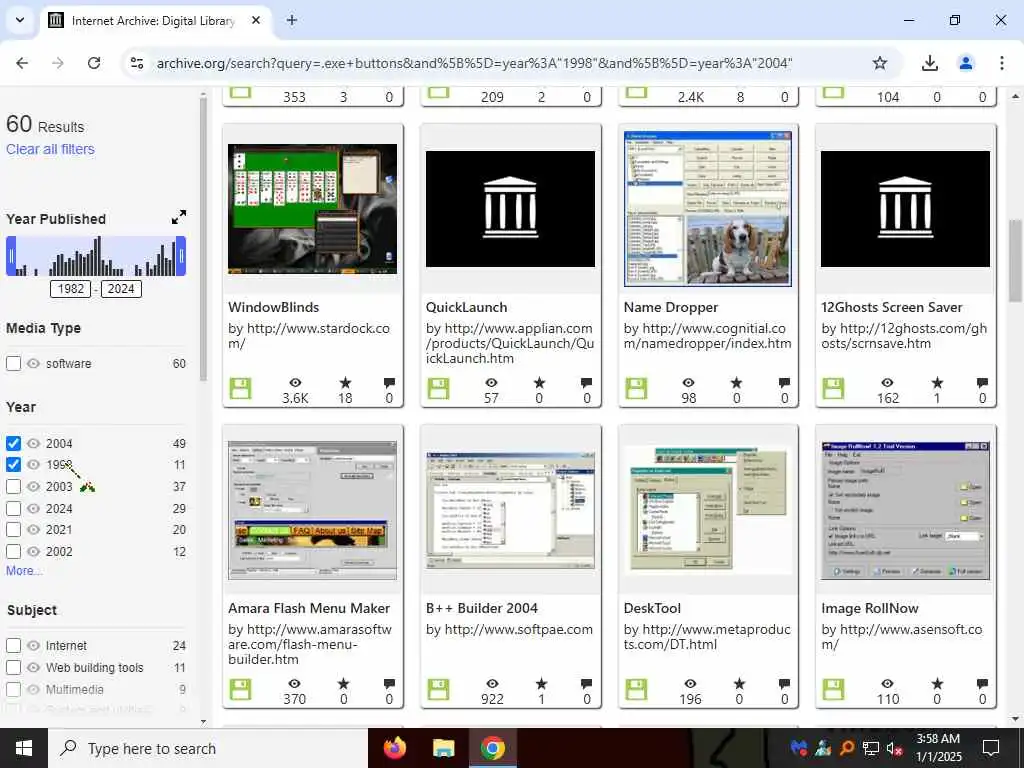Adjust the left histogram range handle
The width and height of the screenshot is (1024, 768).
(10, 256)
